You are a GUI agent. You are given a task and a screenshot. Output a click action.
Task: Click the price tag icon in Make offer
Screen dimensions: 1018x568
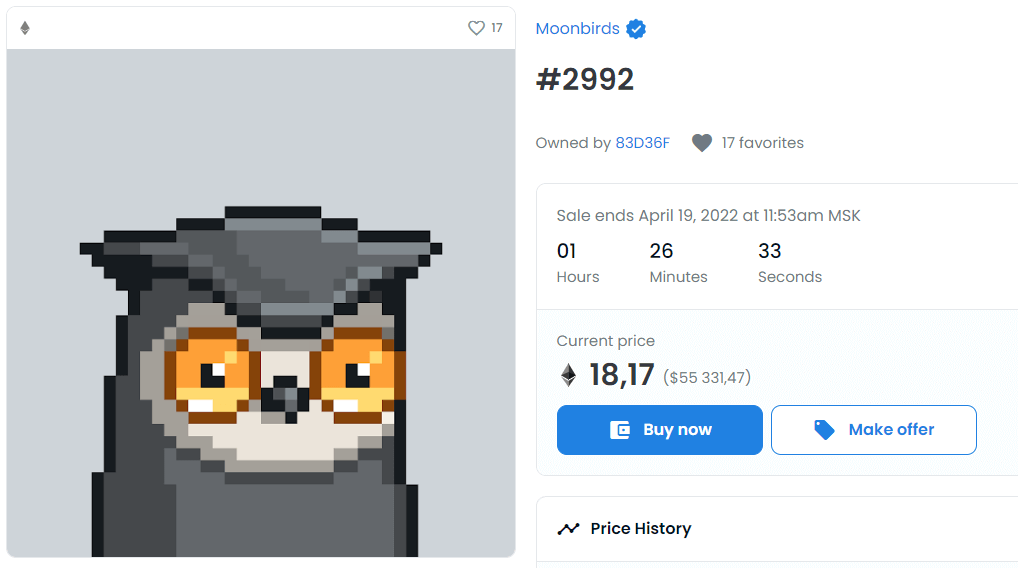[x=824, y=430]
